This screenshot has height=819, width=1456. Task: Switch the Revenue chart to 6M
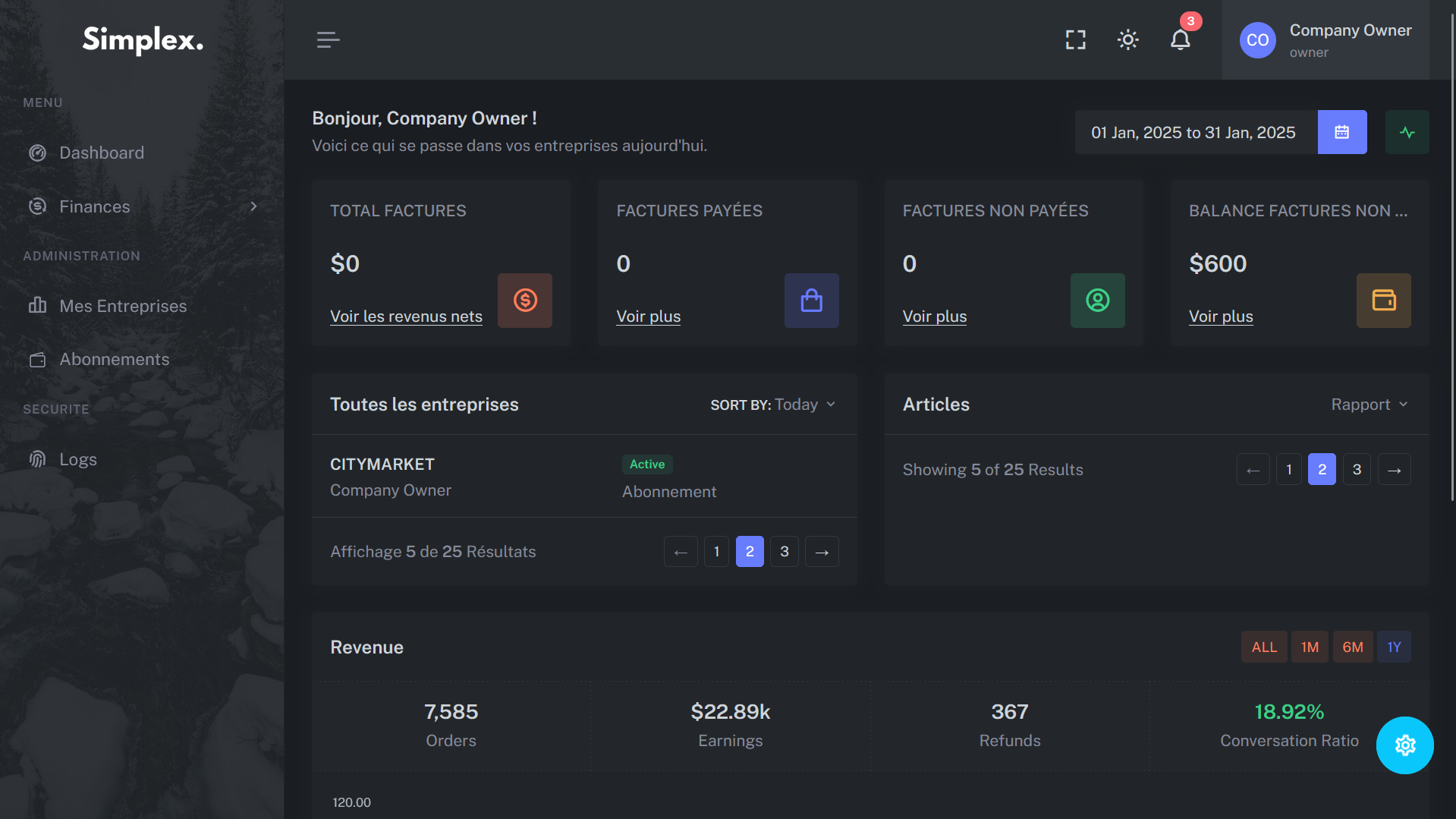coord(1352,647)
